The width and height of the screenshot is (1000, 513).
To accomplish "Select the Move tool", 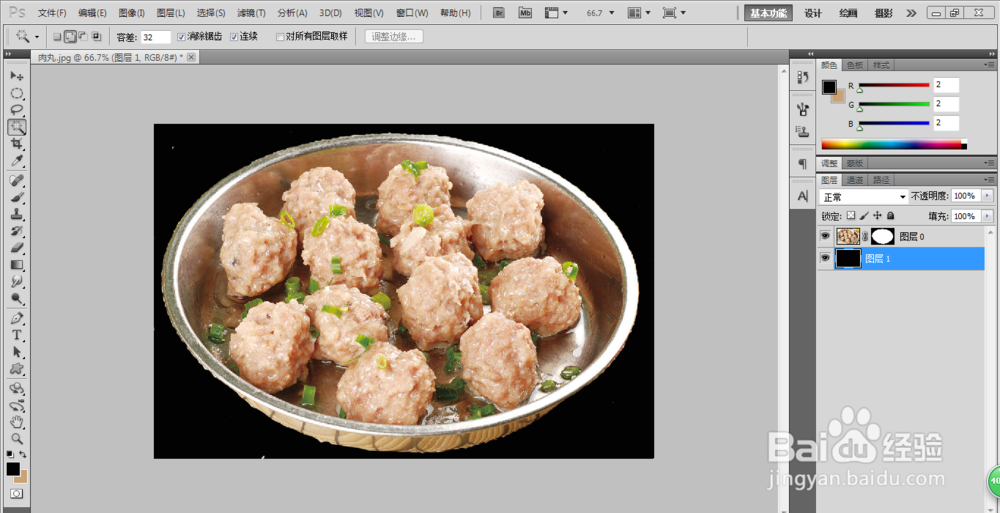I will [x=17, y=77].
